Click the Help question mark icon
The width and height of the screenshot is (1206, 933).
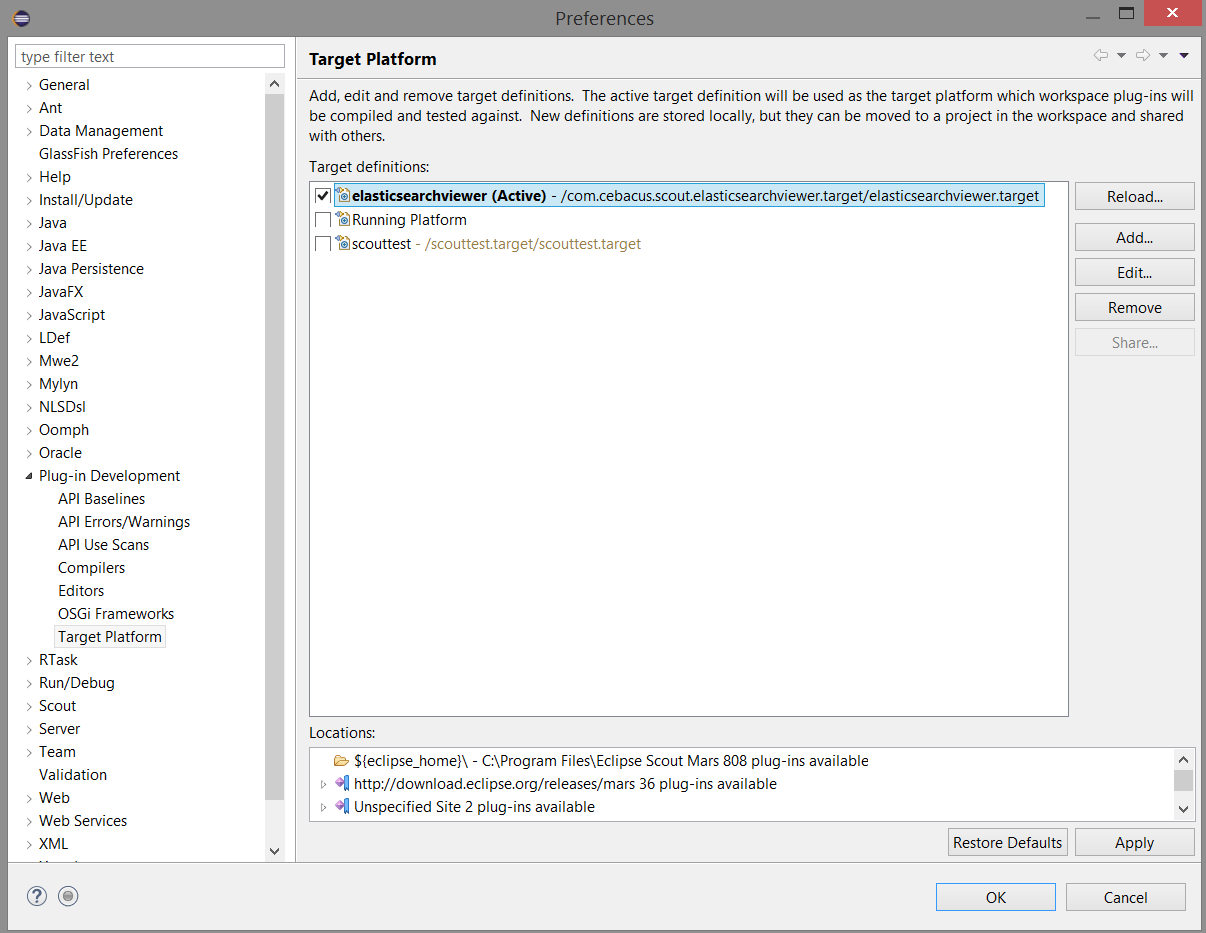click(x=37, y=896)
